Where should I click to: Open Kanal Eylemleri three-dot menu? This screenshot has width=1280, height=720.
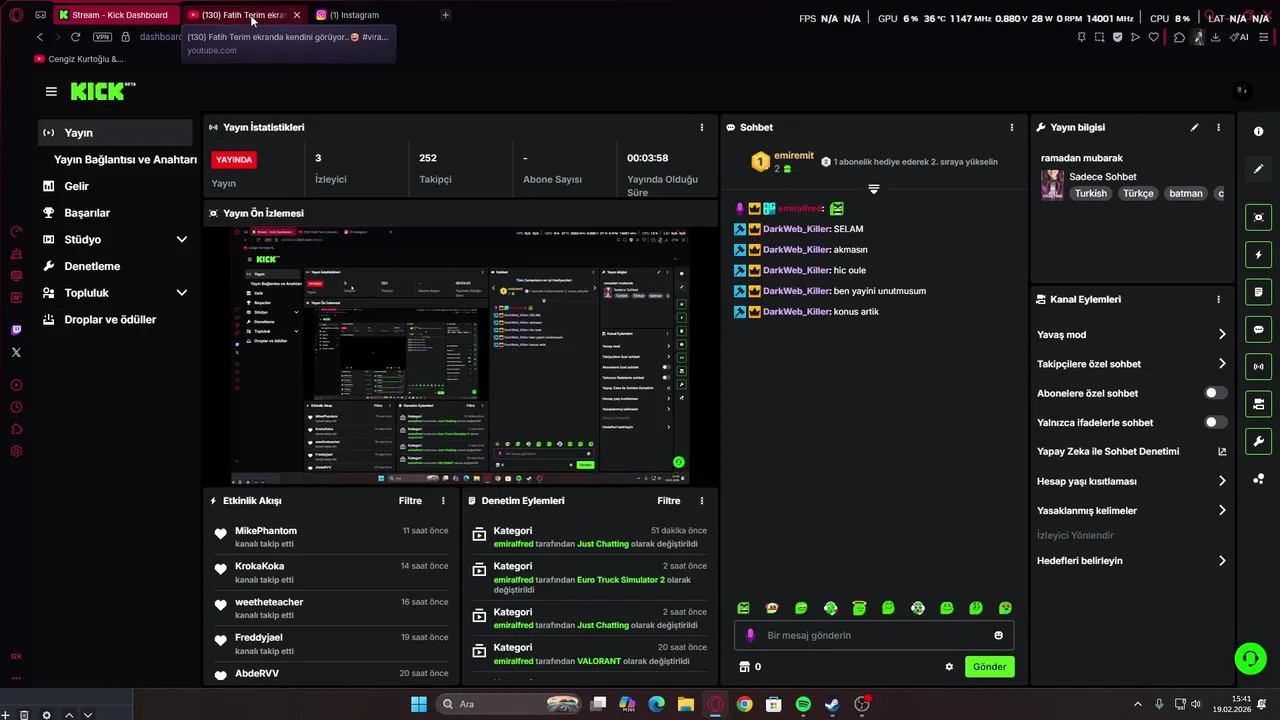coord(1218,299)
